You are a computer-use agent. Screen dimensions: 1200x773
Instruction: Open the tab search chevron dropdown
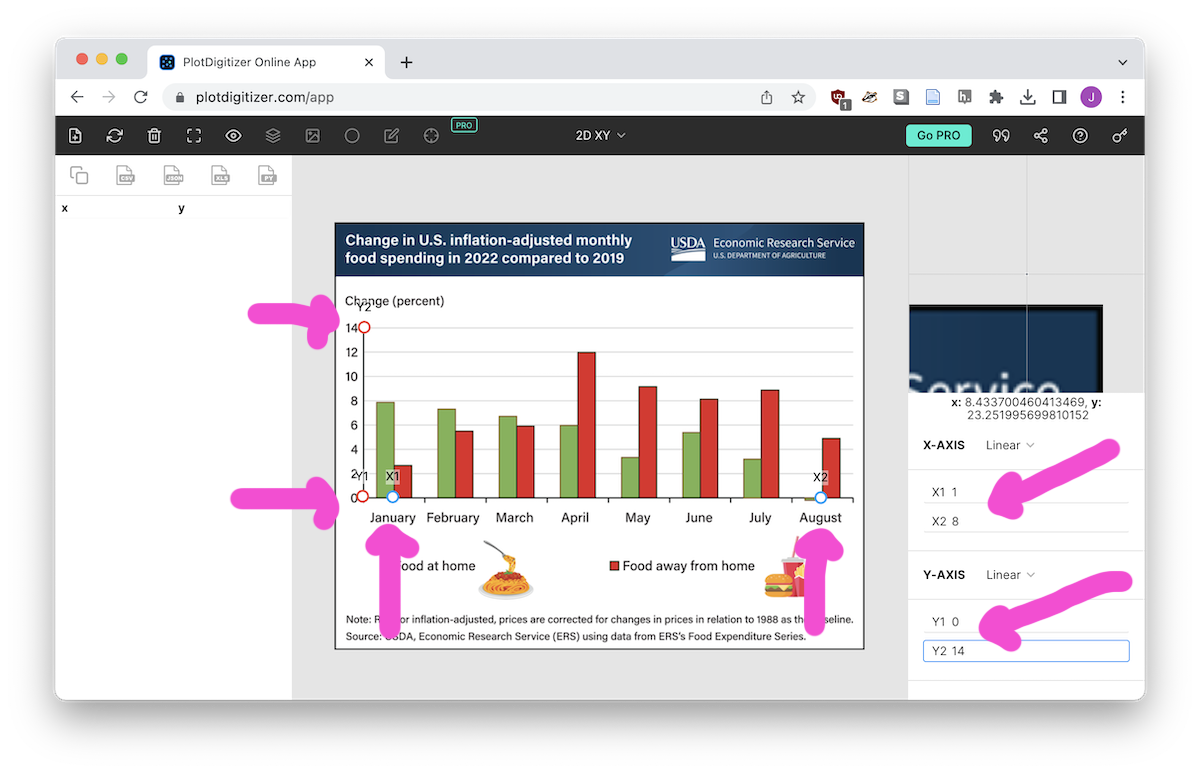(1123, 62)
